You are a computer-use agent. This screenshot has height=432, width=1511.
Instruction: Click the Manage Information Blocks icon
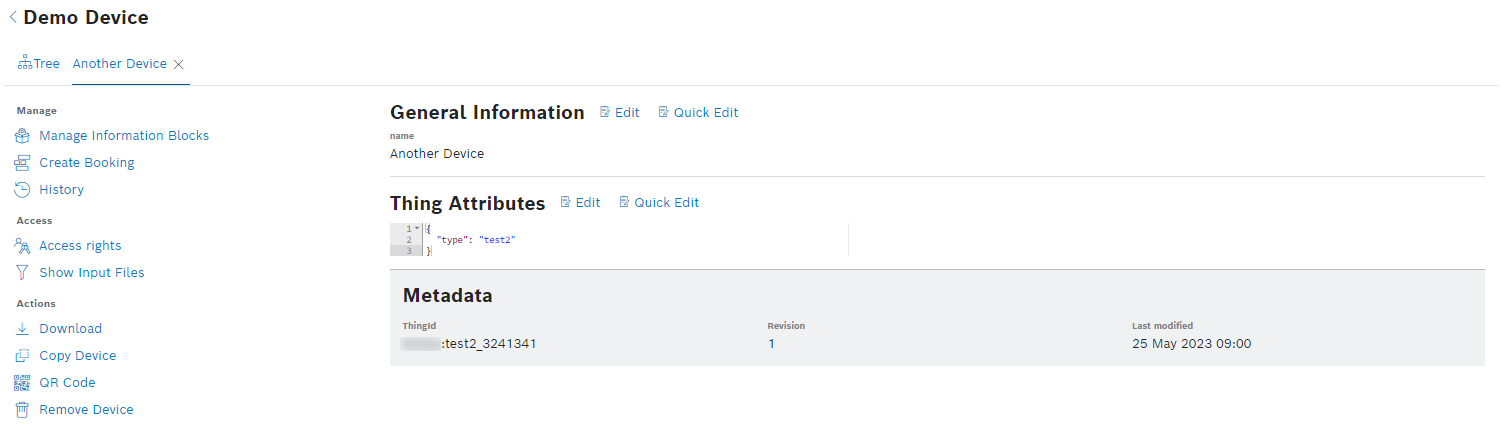coord(22,136)
